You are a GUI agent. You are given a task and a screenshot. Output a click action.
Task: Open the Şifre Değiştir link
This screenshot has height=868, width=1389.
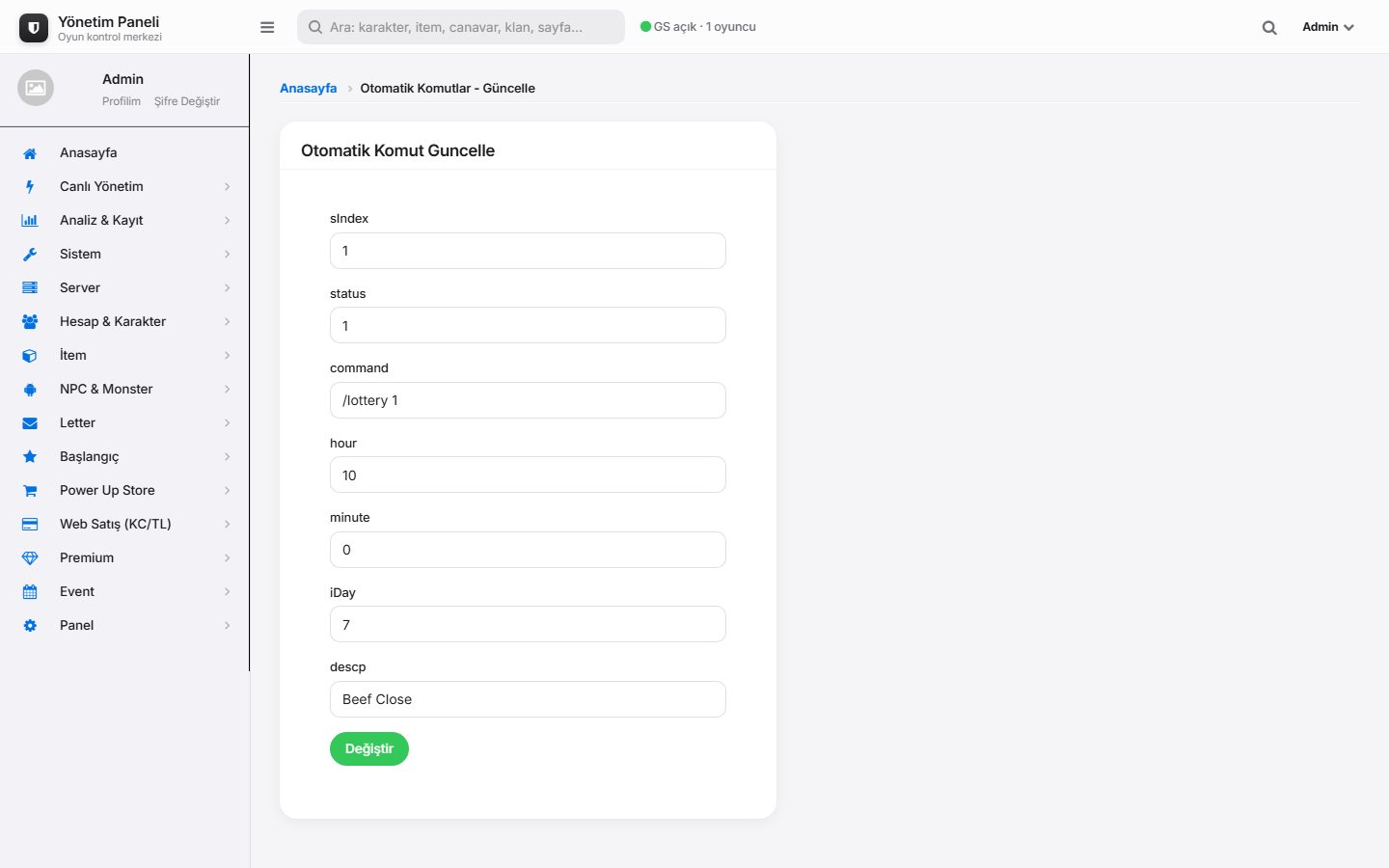click(x=187, y=101)
